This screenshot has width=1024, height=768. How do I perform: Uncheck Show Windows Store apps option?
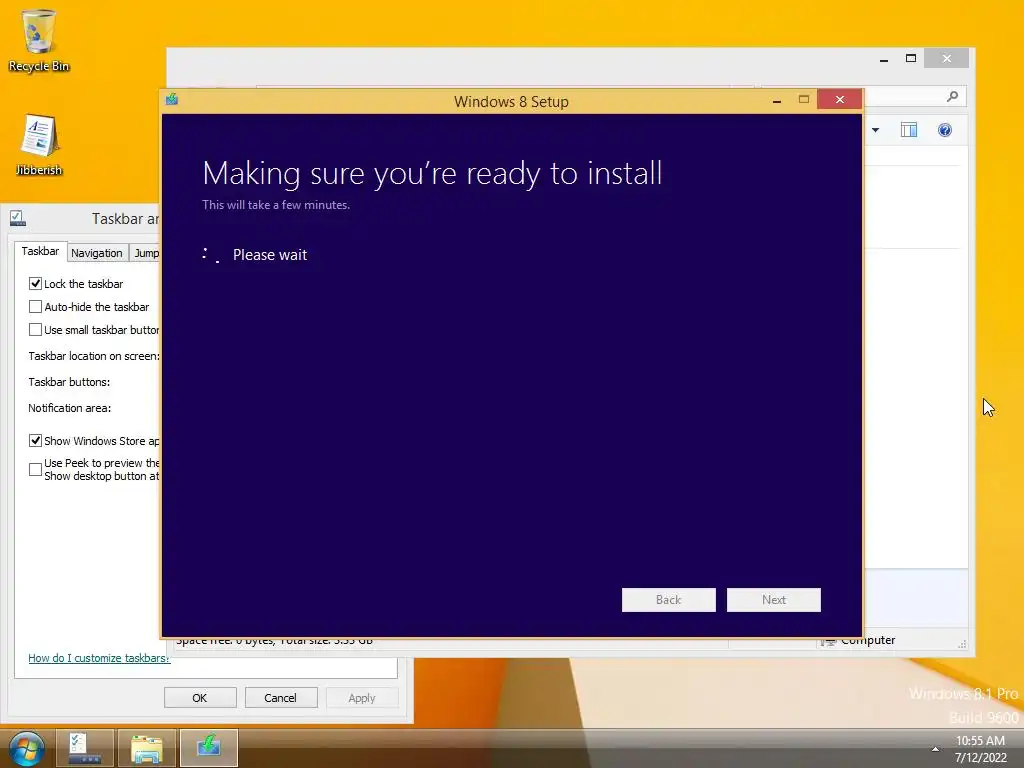tap(35, 440)
